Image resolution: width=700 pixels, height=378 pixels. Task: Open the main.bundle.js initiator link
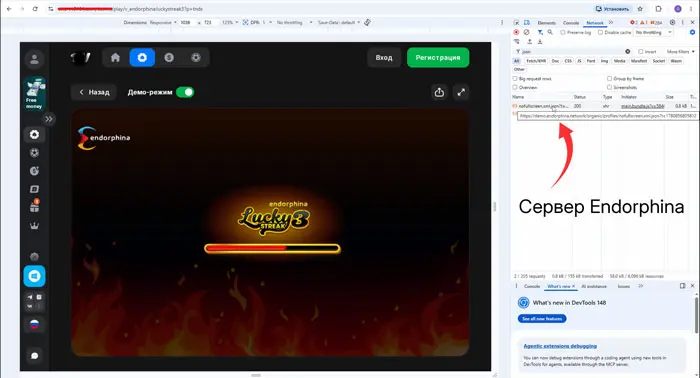tap(642, 106)
